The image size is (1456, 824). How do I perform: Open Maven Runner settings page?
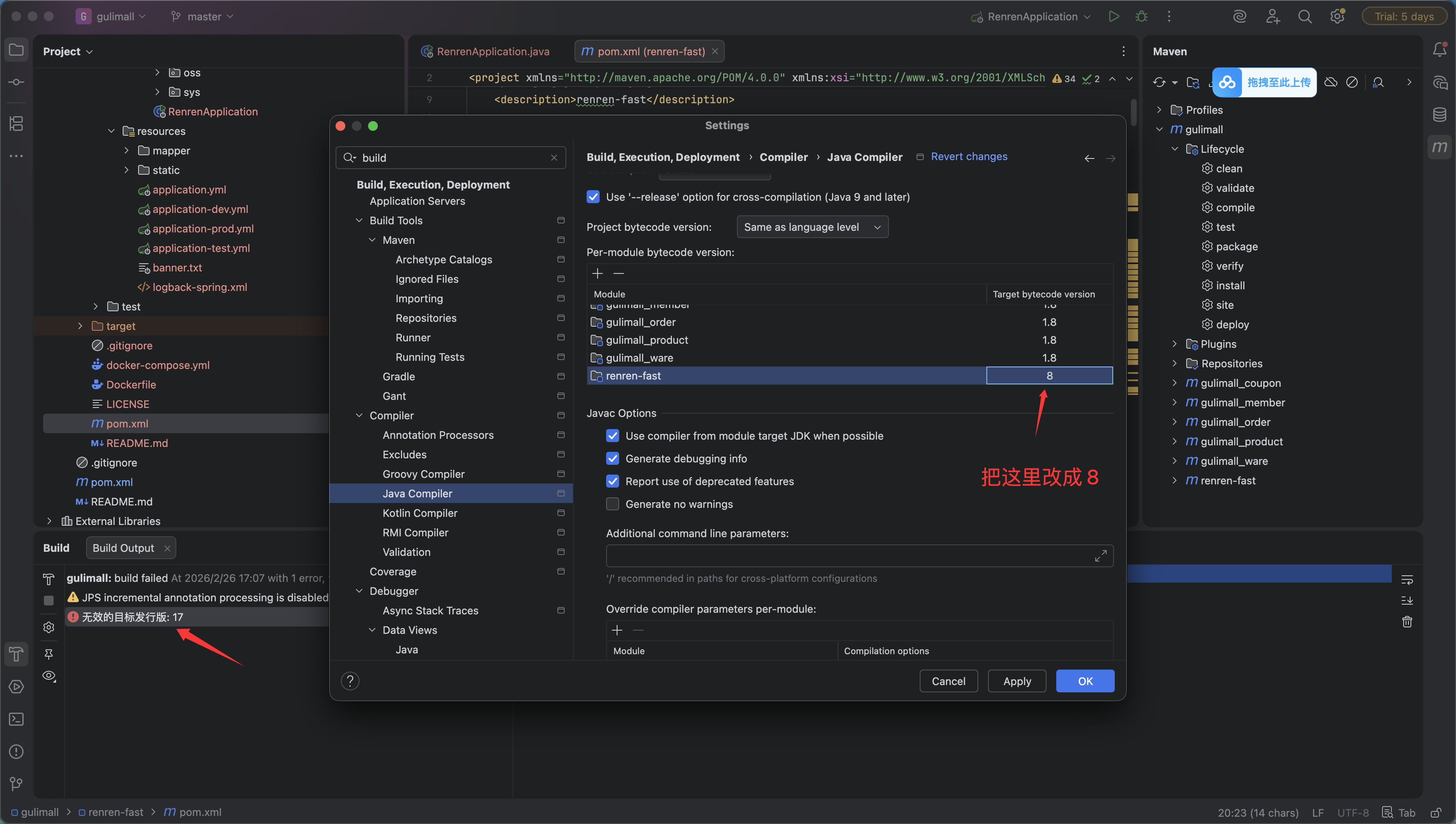[x=413, y=338]
